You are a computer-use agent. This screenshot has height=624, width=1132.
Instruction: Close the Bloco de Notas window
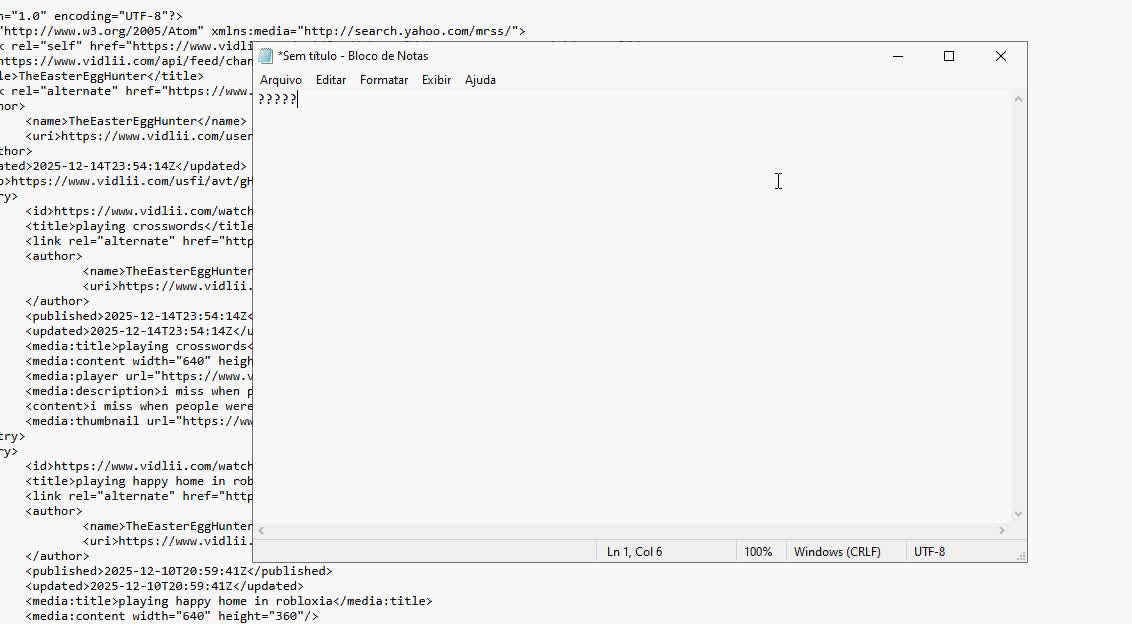(x=1000, y=56)
